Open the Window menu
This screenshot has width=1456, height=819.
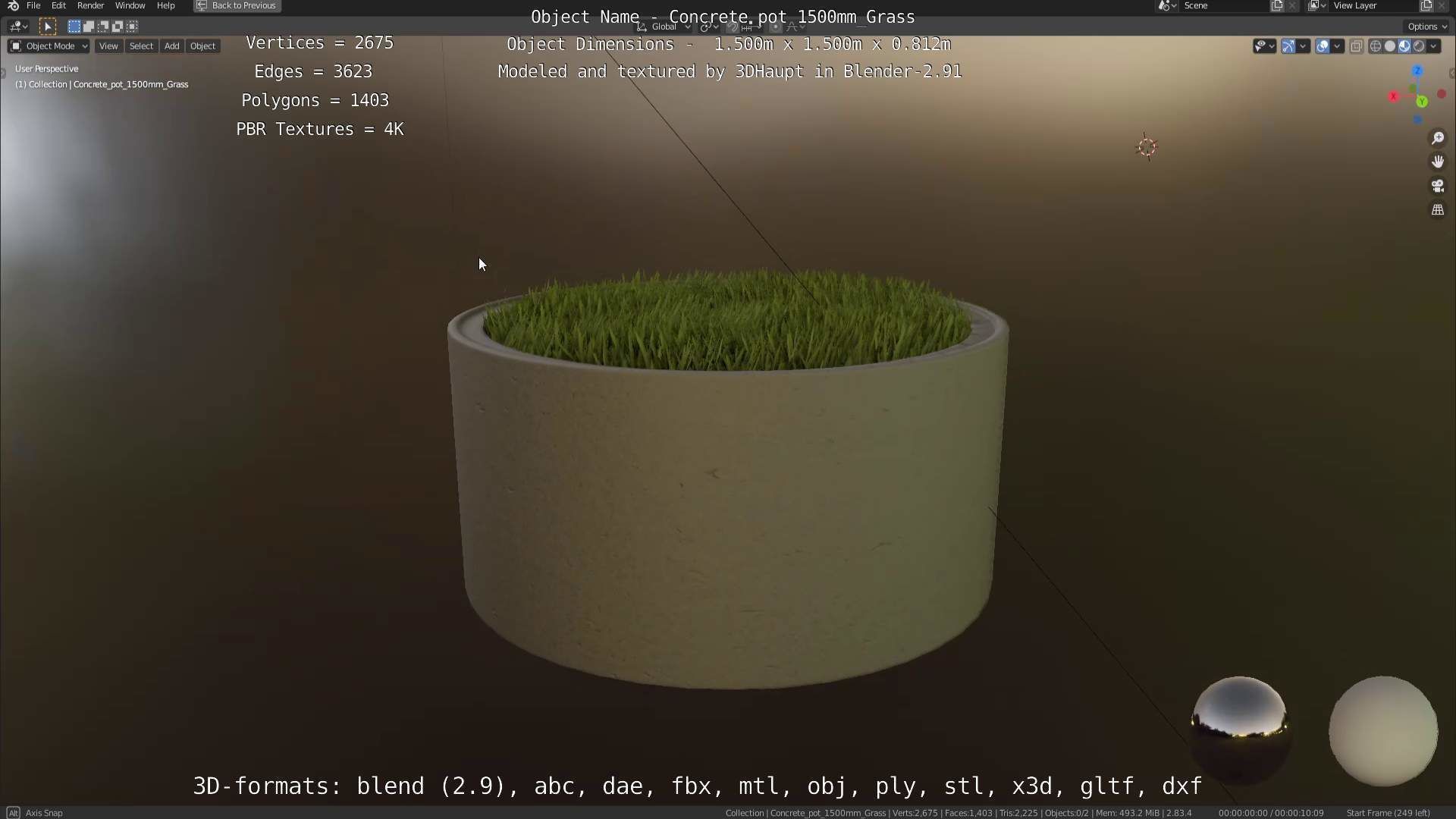point(130,5)
